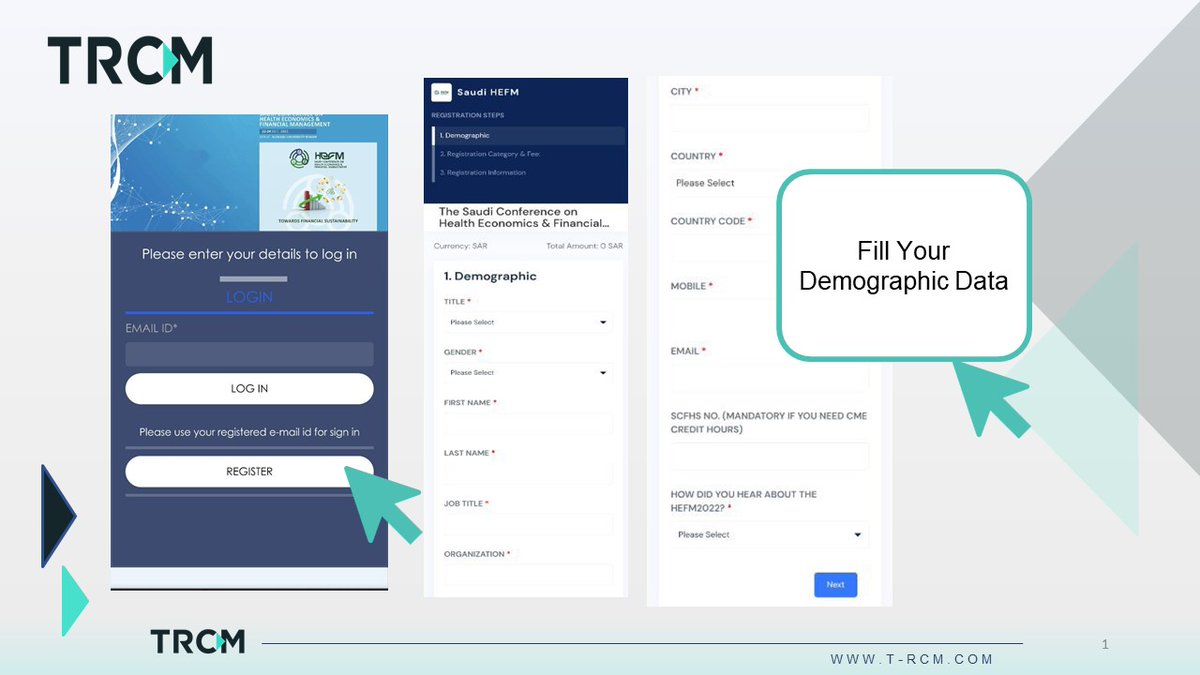Click the ORGANIZATION text field

pyautogui.click(x=528, y=574)
